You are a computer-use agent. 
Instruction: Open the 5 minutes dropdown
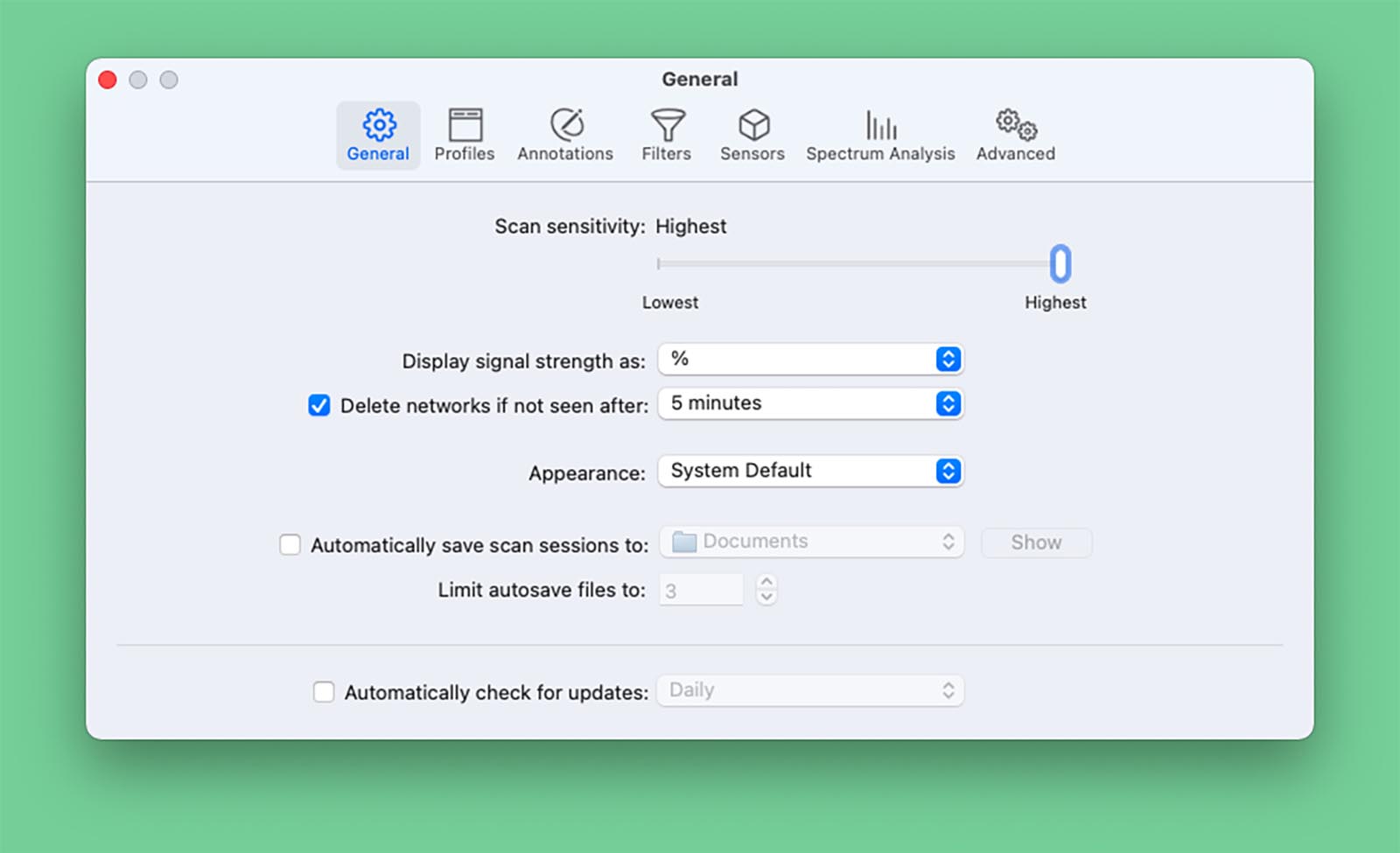coord(811,403)
